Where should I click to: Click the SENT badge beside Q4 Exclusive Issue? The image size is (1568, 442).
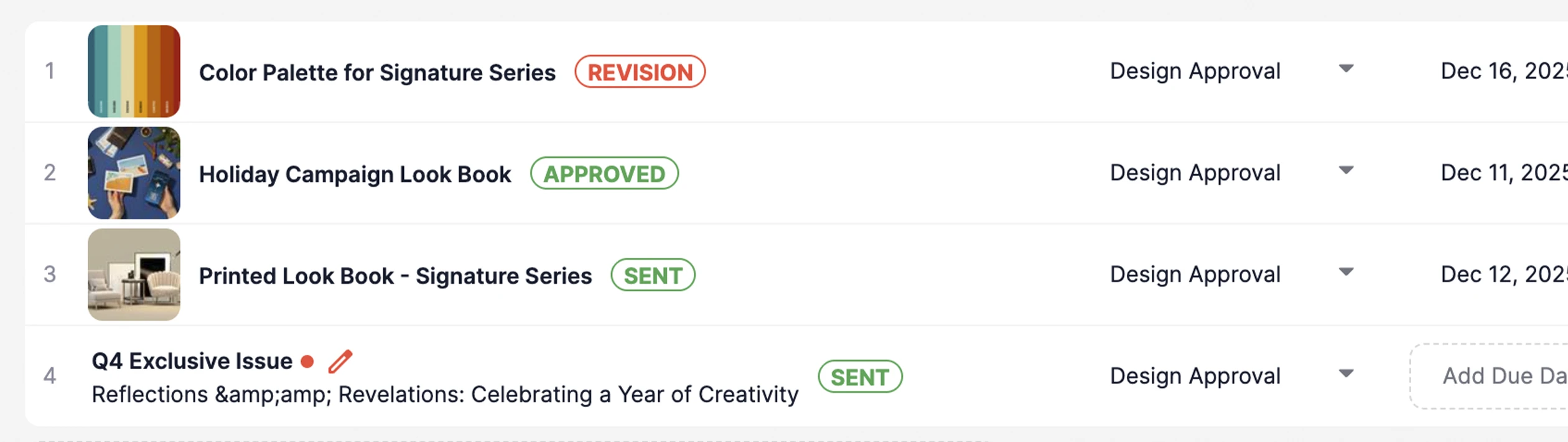click(x=860, y=375)
